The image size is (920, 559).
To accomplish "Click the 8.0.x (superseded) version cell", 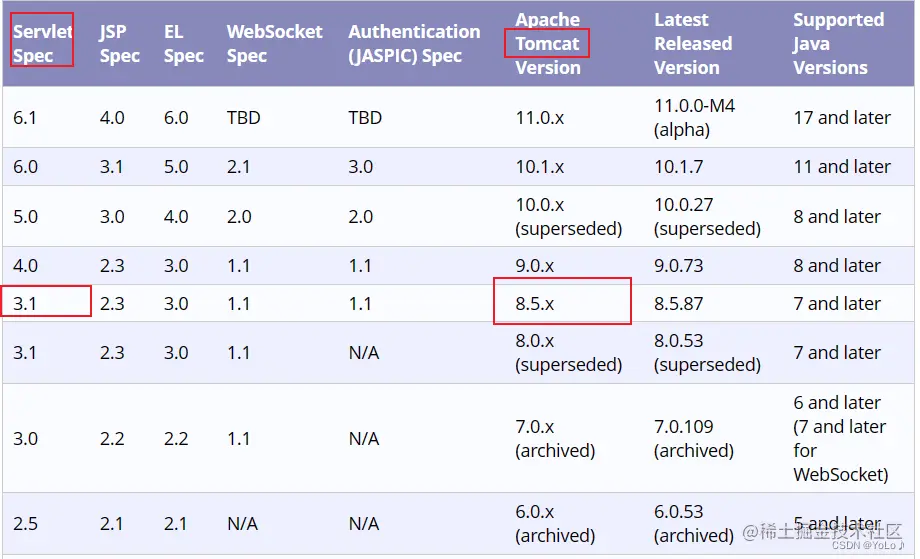I will (569, 353).
